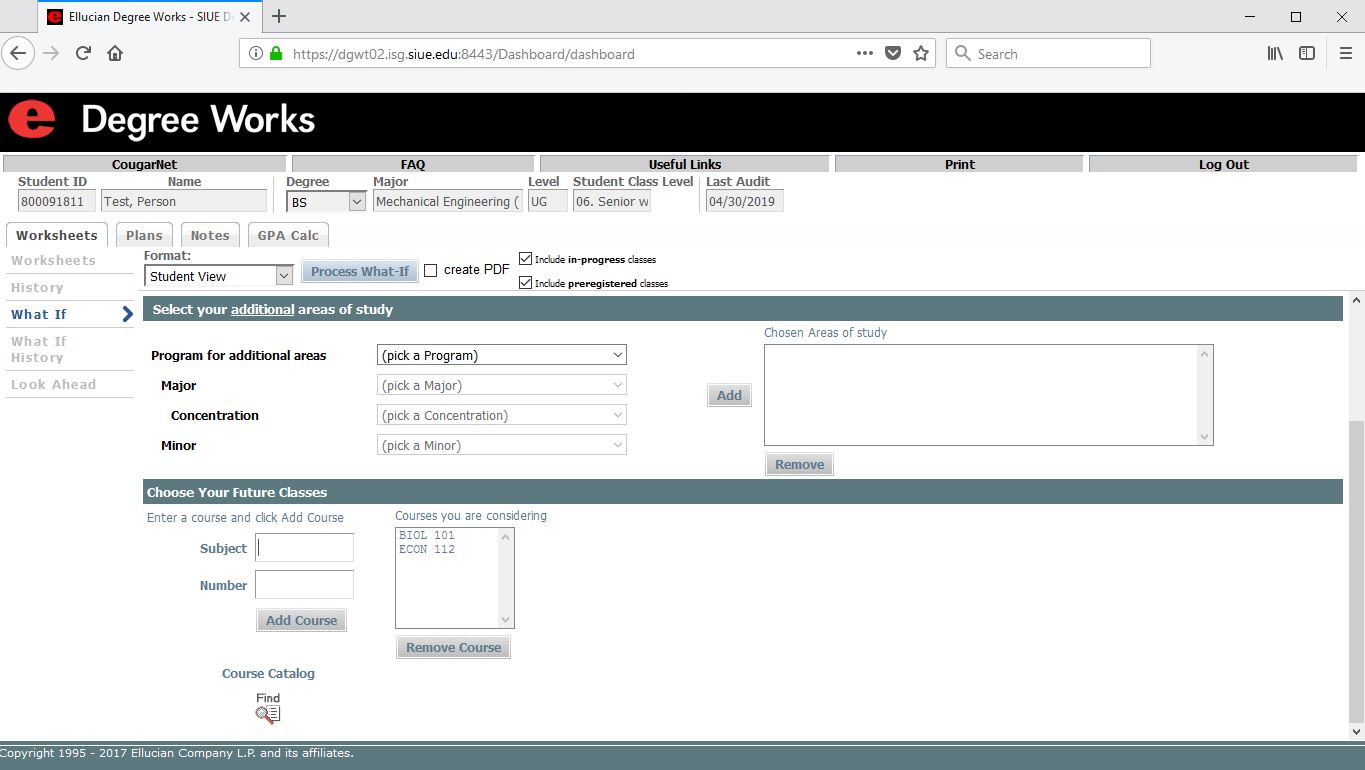The width and height of the screenshot is (1365, 770).
Task: Open the Plans tab
Action: (x=144, y=236)
